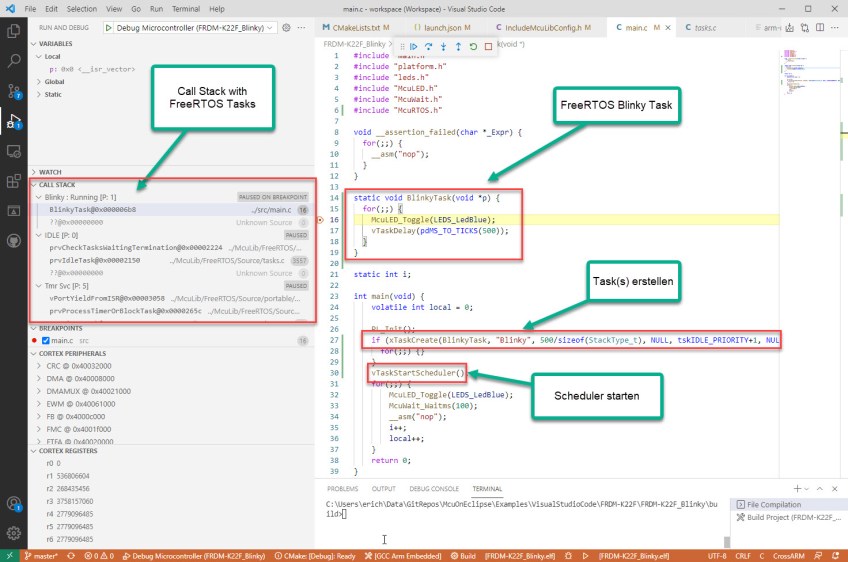This screenshot has width=848, height=562.
Task: Select BlinkyTask frame in call stack
Action: pyautogui.click(x=93, y=210)
